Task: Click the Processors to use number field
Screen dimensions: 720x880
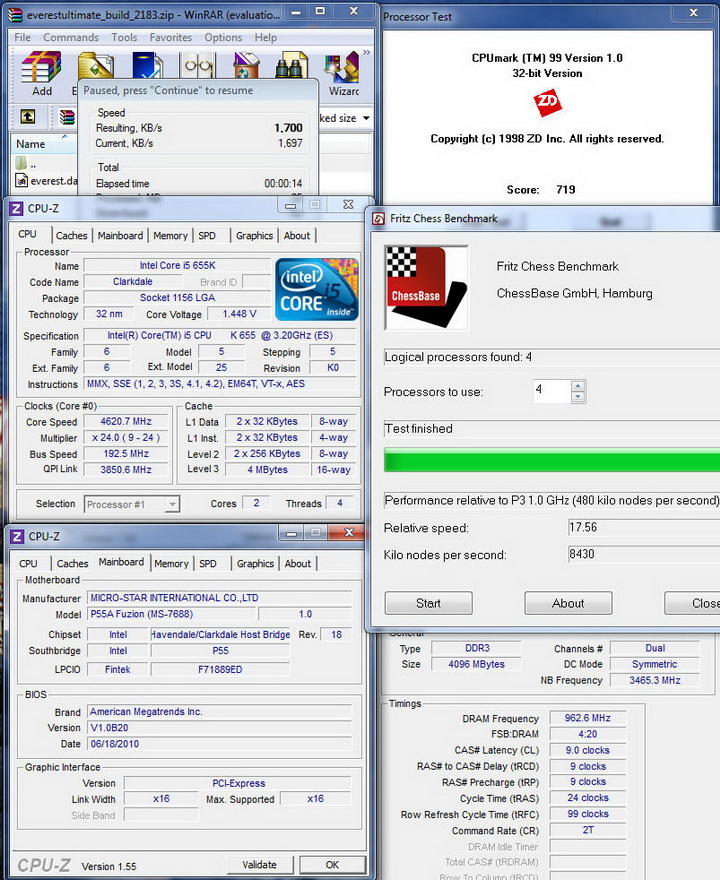Action: point(551,391)
